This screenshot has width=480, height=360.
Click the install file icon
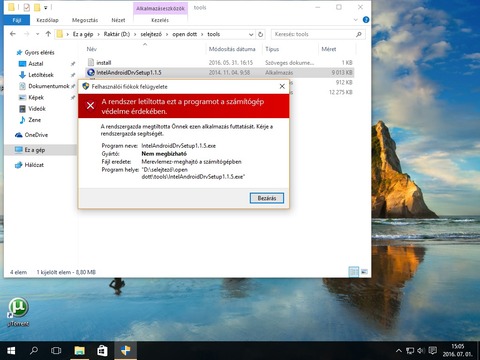click(x=91, y=62)
